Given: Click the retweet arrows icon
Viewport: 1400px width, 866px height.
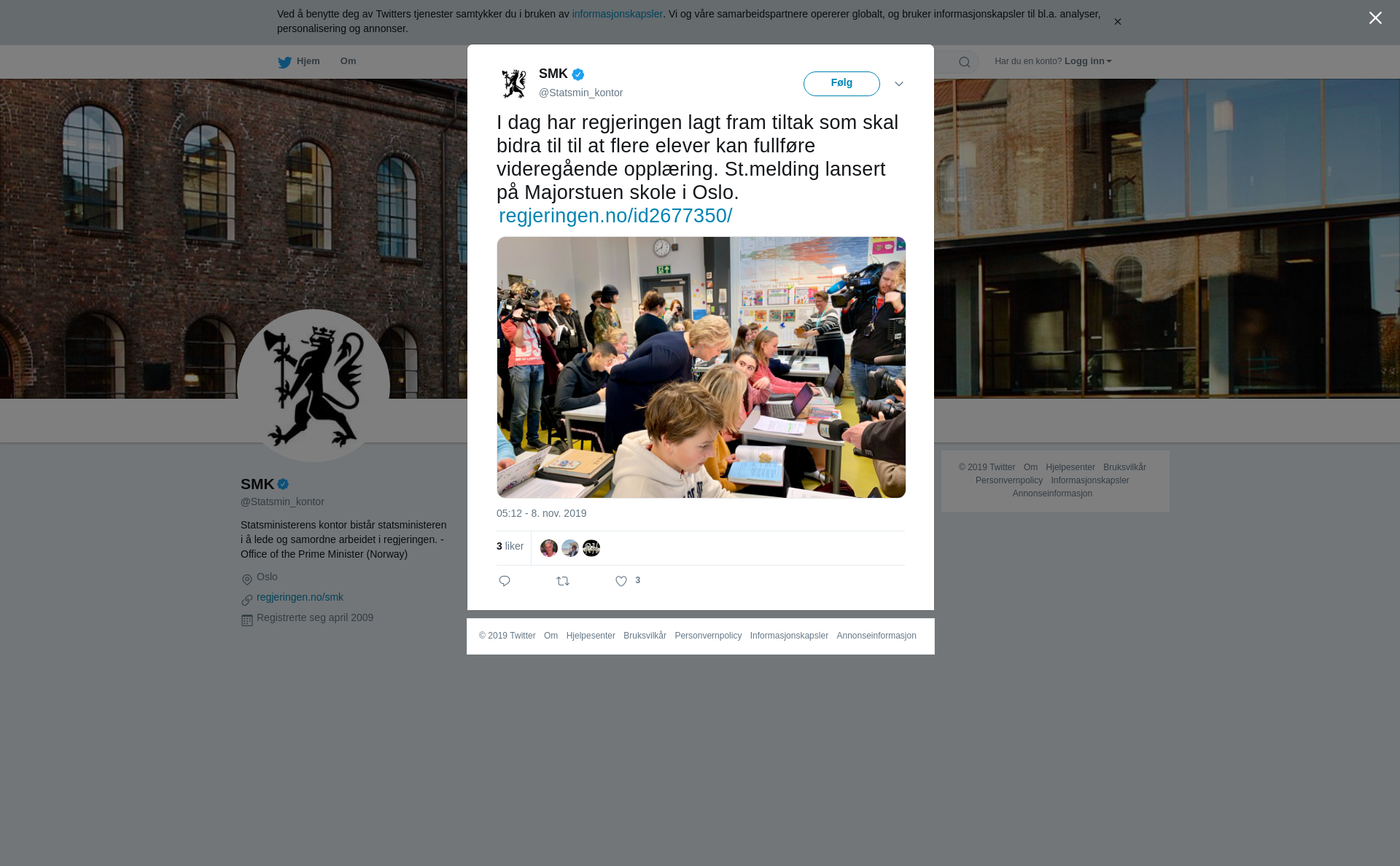Looking at the screenshot, I should point(563,581).
